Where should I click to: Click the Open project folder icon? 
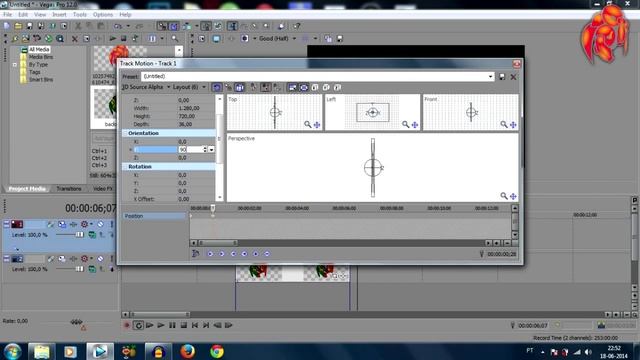[18, 26]
